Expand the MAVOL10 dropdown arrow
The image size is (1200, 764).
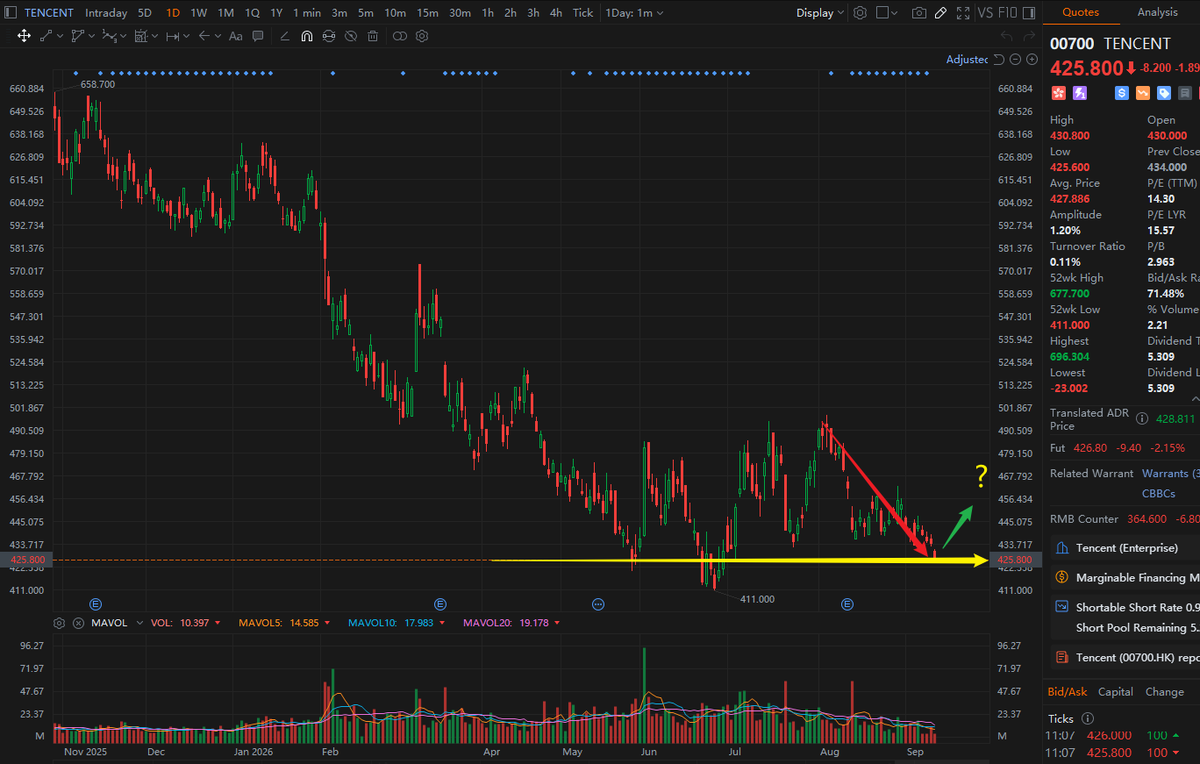441,623
